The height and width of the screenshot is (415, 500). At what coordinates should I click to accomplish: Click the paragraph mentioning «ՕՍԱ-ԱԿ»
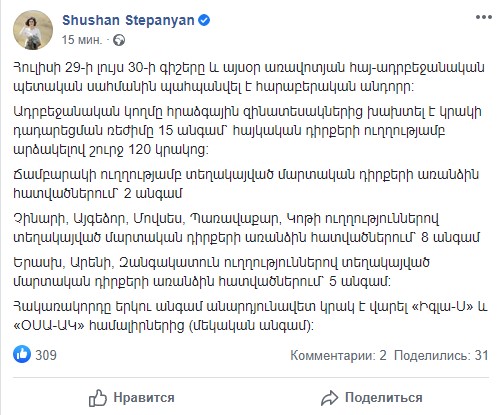click(250, 316)
